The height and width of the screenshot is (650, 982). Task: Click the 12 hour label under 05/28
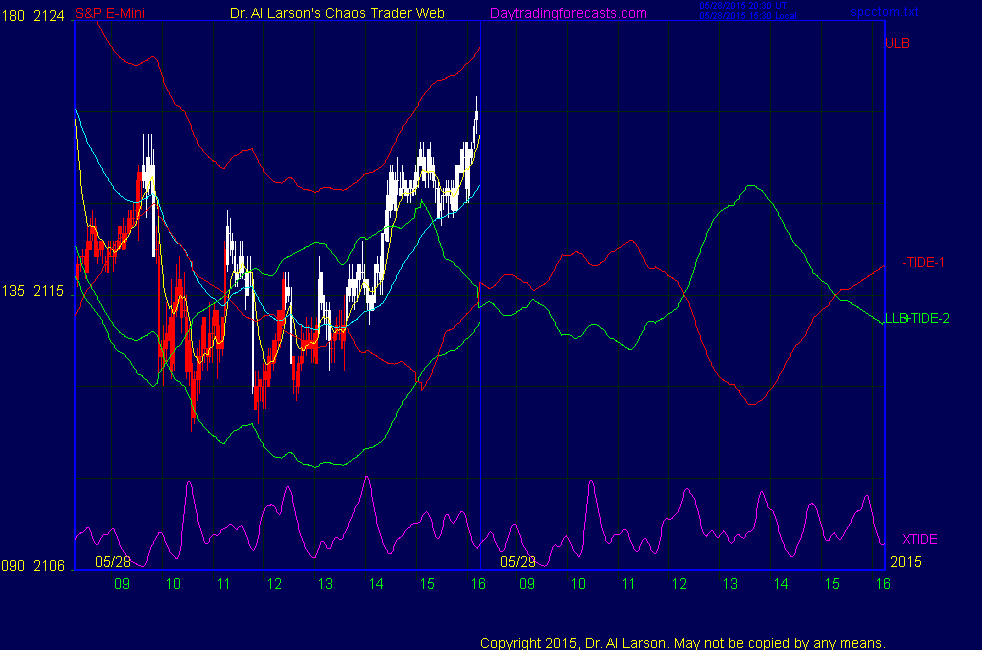coord(274,584)
